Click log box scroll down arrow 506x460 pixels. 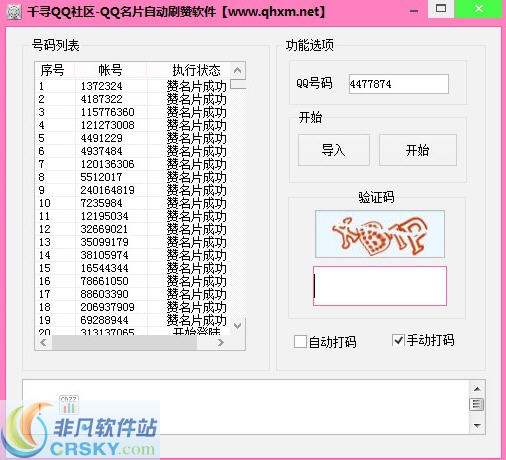(x=477, y=425)
